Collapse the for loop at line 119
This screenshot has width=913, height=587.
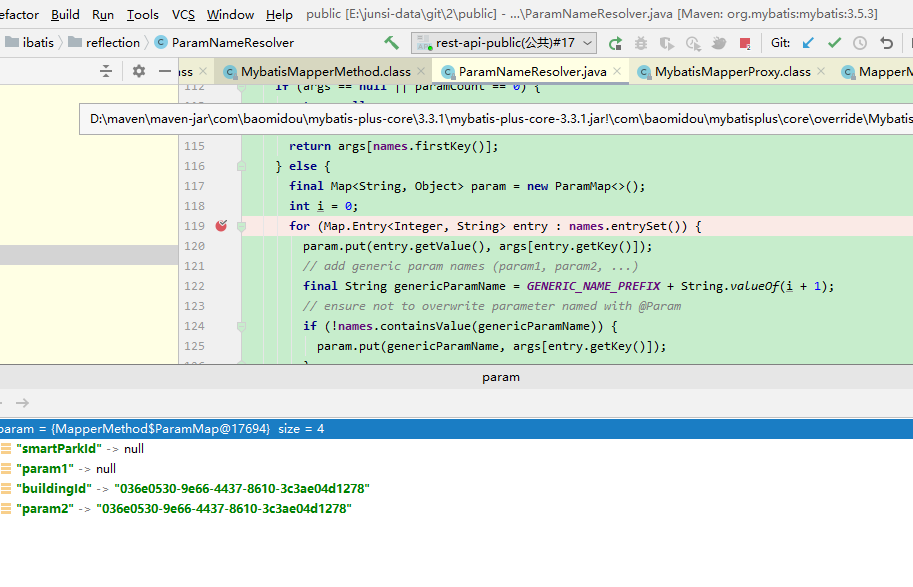(241, 227)
